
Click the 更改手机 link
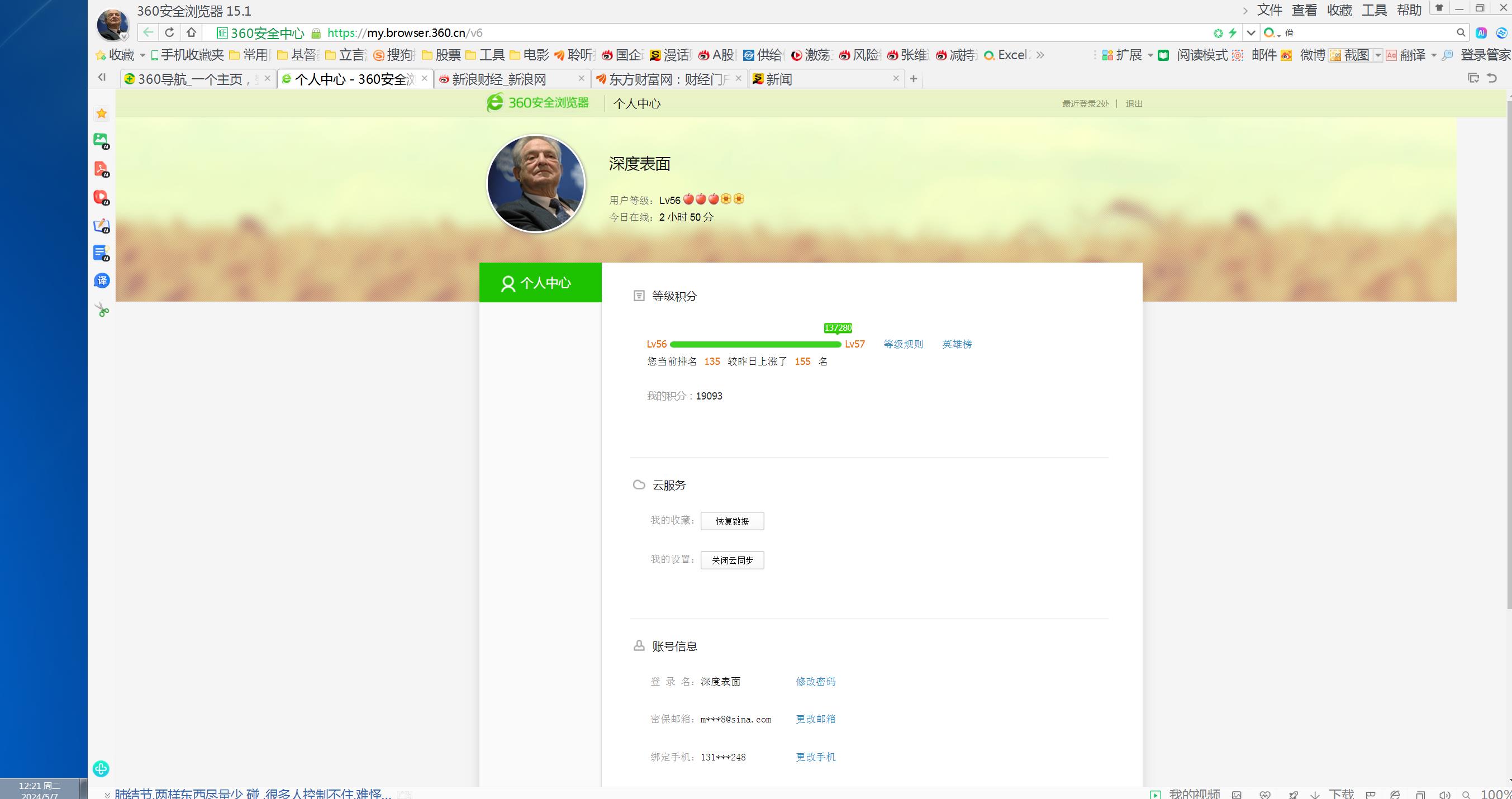(815, 757)
